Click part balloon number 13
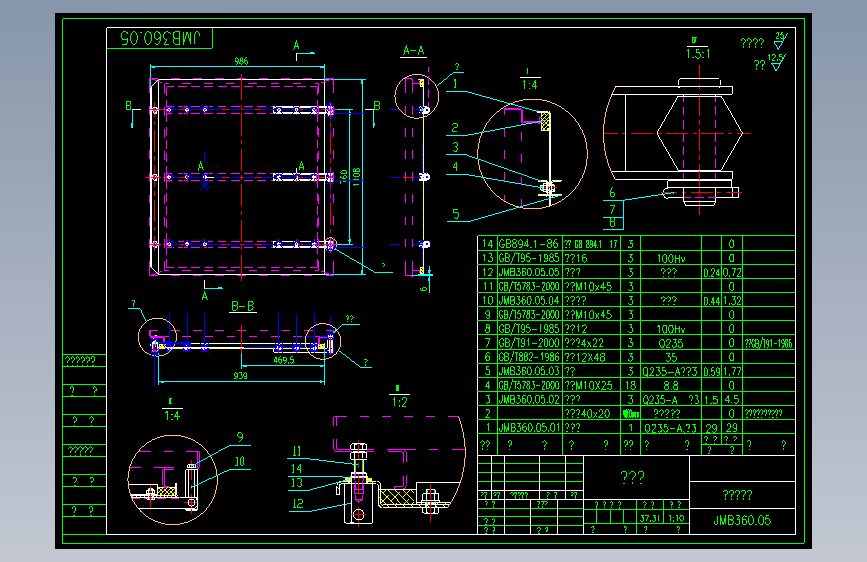Screen dimensions: 867x562 pyautogui.click(x=297, y=482)
